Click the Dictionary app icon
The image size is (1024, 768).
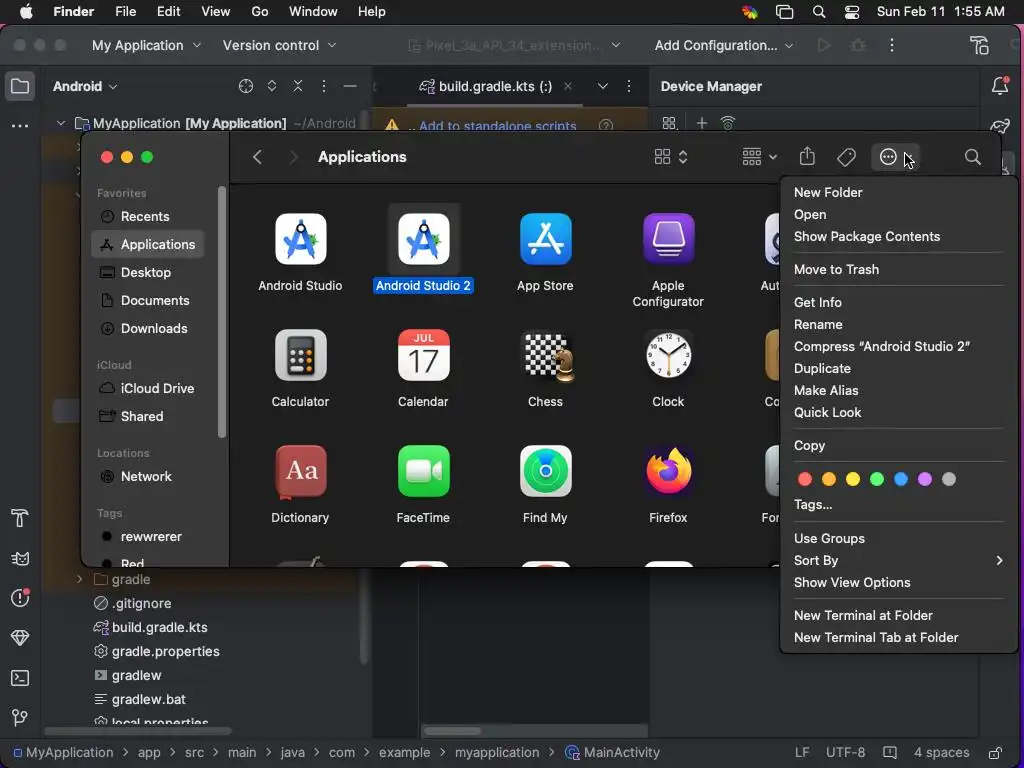[x=300, y=472]
